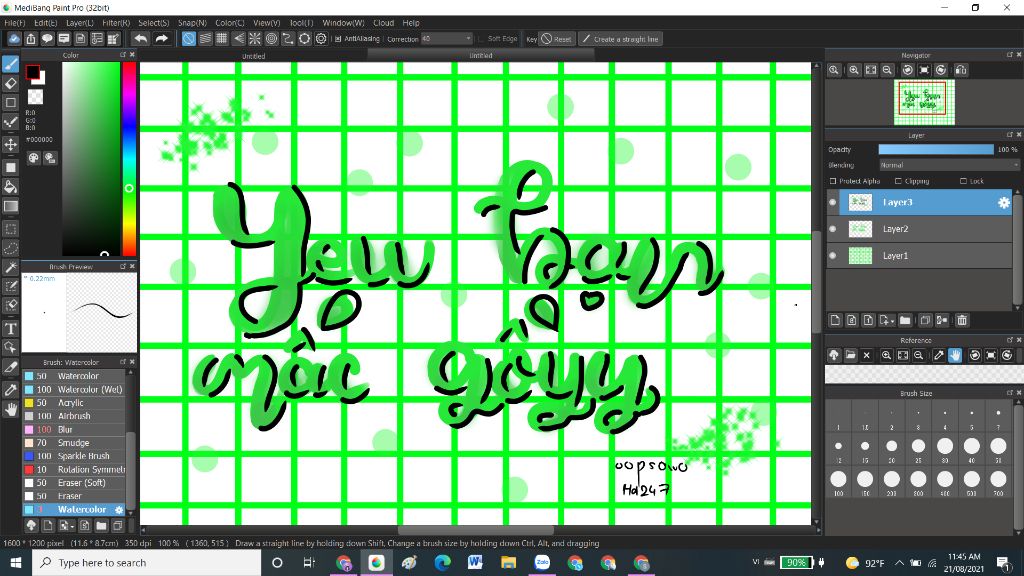Activate hand icon in Reference panel

pos(955,355)
